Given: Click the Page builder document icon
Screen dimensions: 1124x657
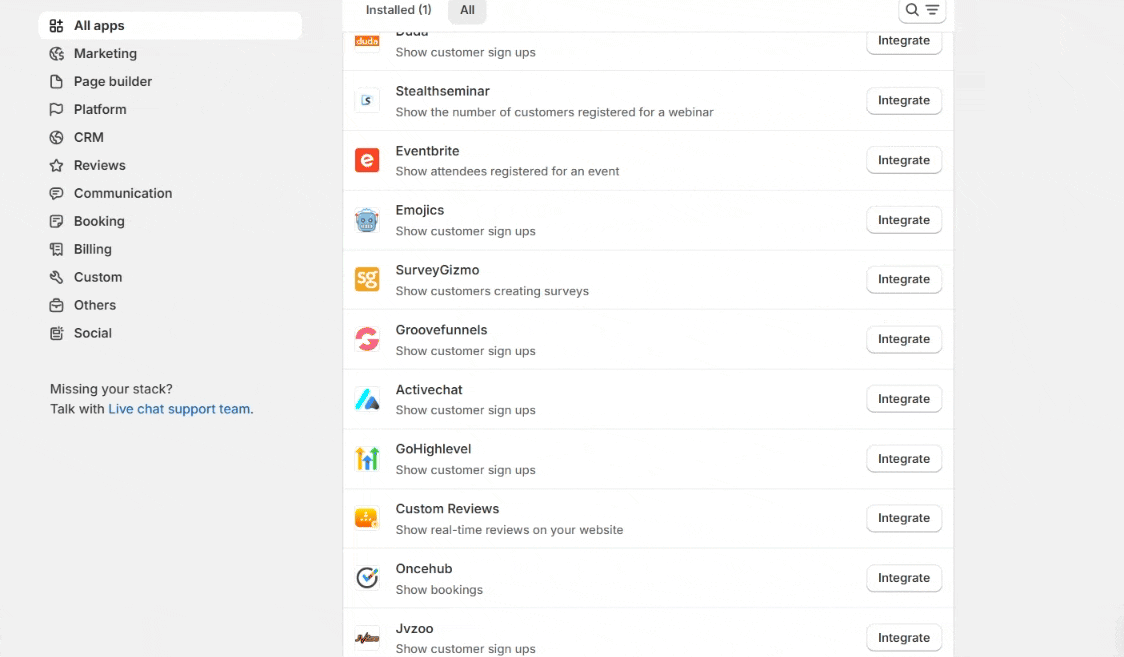Looking at the screenshot, I should pos(56,82).
